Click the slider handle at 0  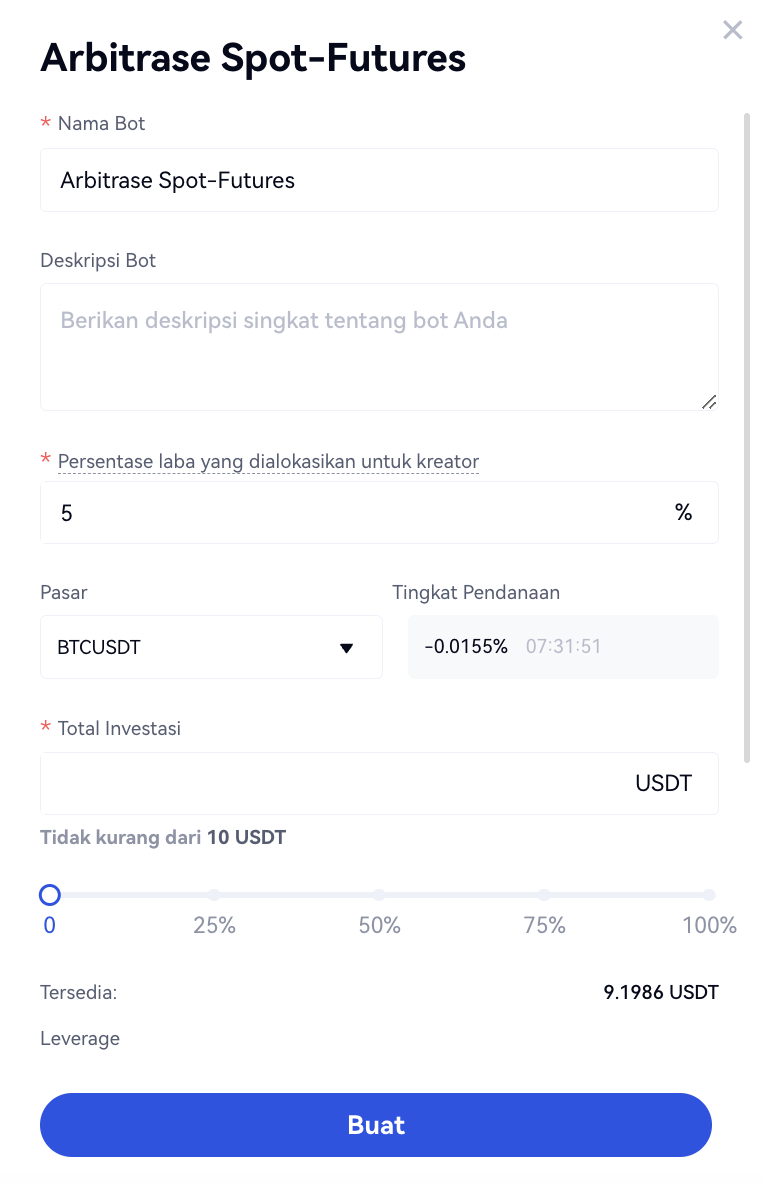point(50,895)
